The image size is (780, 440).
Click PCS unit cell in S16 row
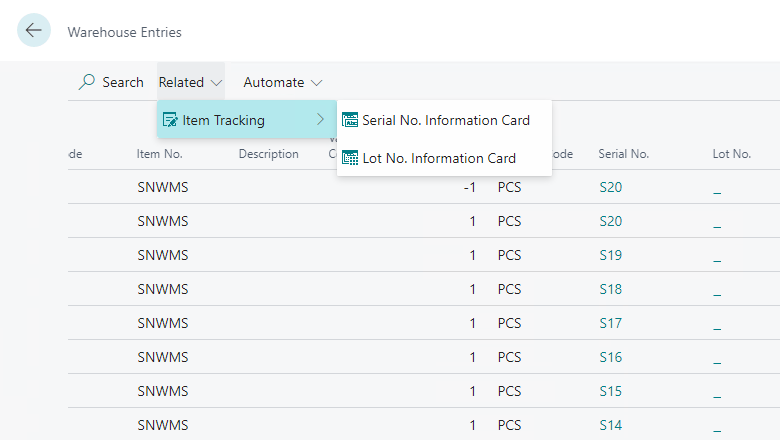[509, 357]
